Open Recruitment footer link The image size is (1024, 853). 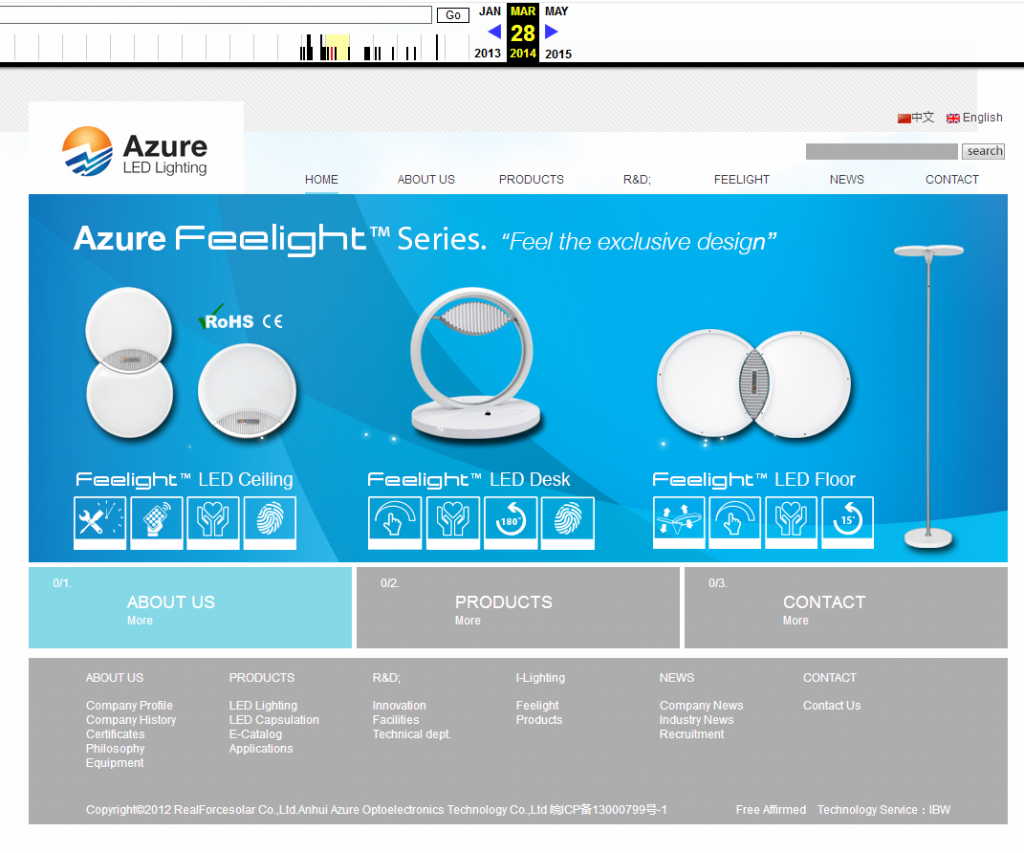(x=692, y=734)
